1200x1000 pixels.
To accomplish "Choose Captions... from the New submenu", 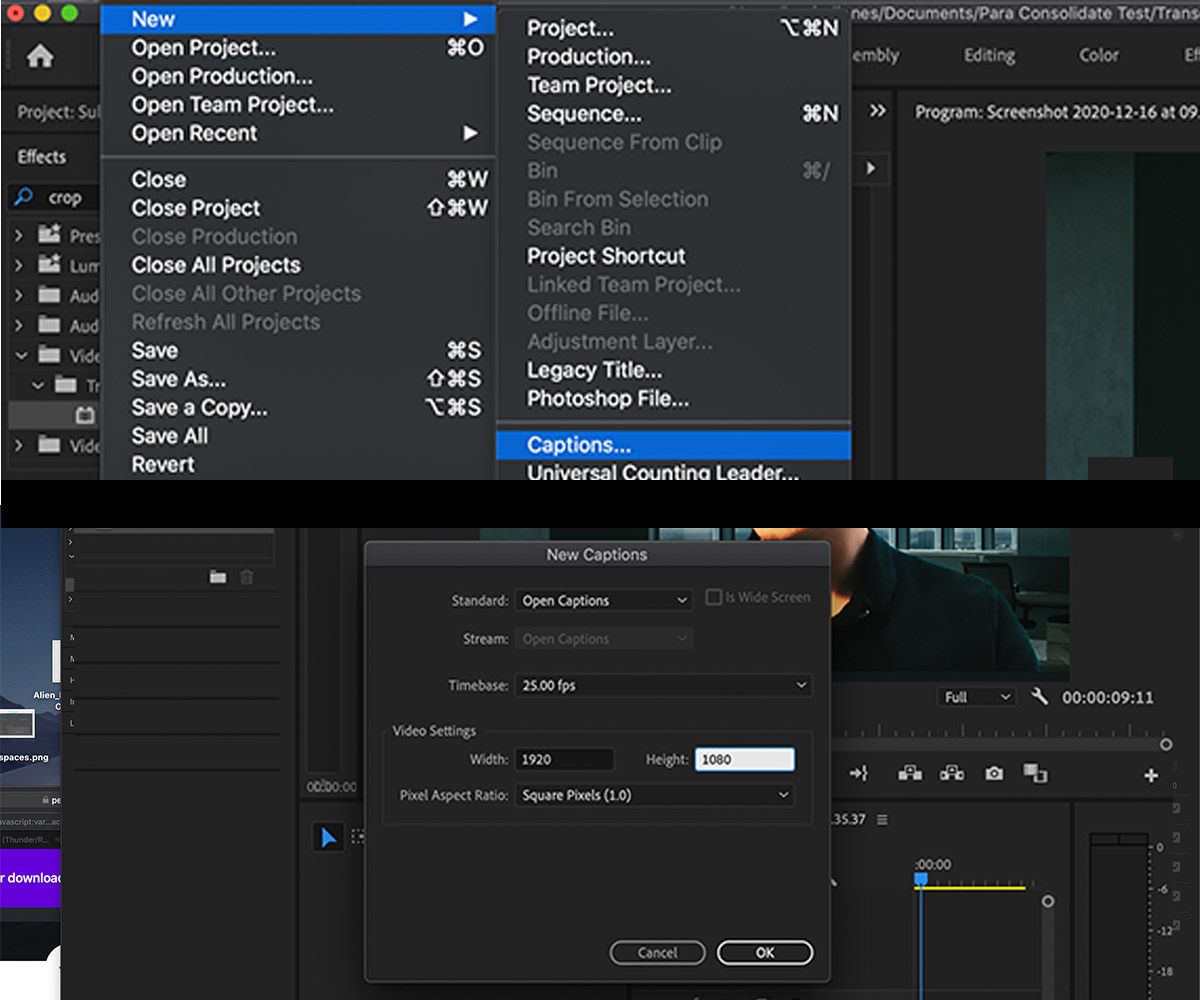I will coord(579,445).
